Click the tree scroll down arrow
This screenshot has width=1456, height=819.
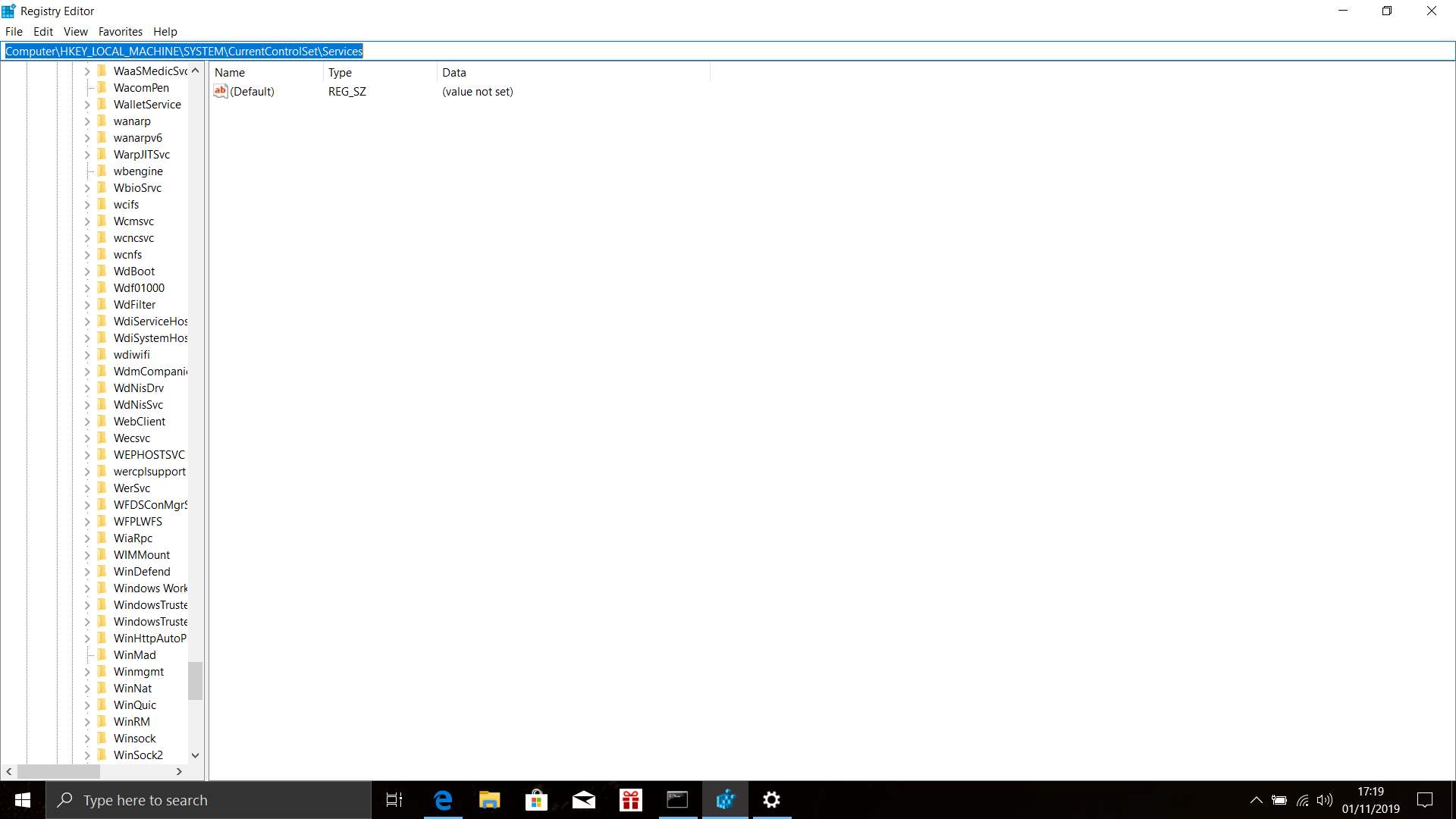[x=195, y=755]
